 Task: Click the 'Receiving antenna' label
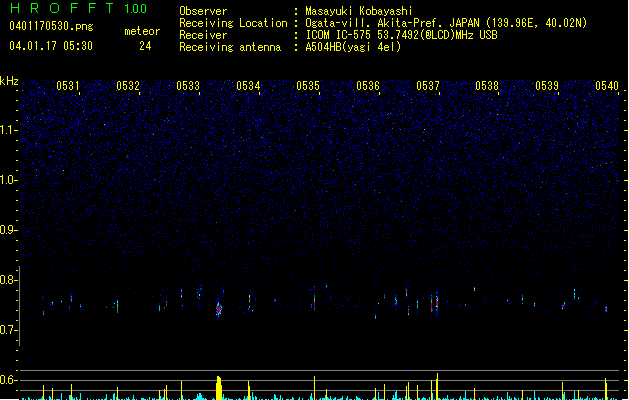[x=230, y=47]
